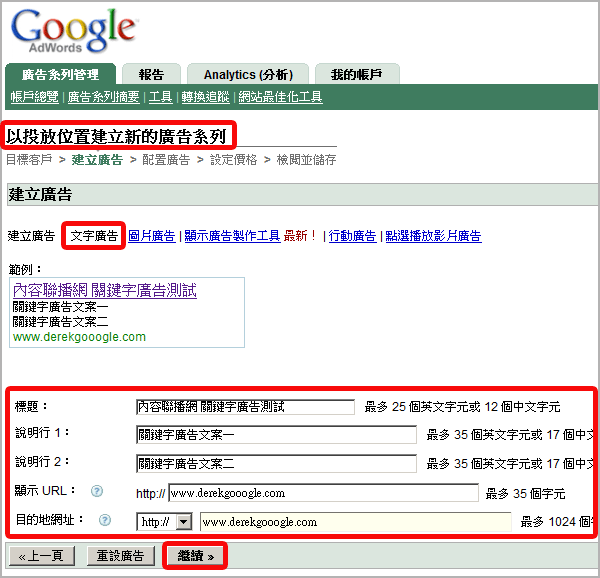Select the 文字廣告 ad type

tap(94, 236)
